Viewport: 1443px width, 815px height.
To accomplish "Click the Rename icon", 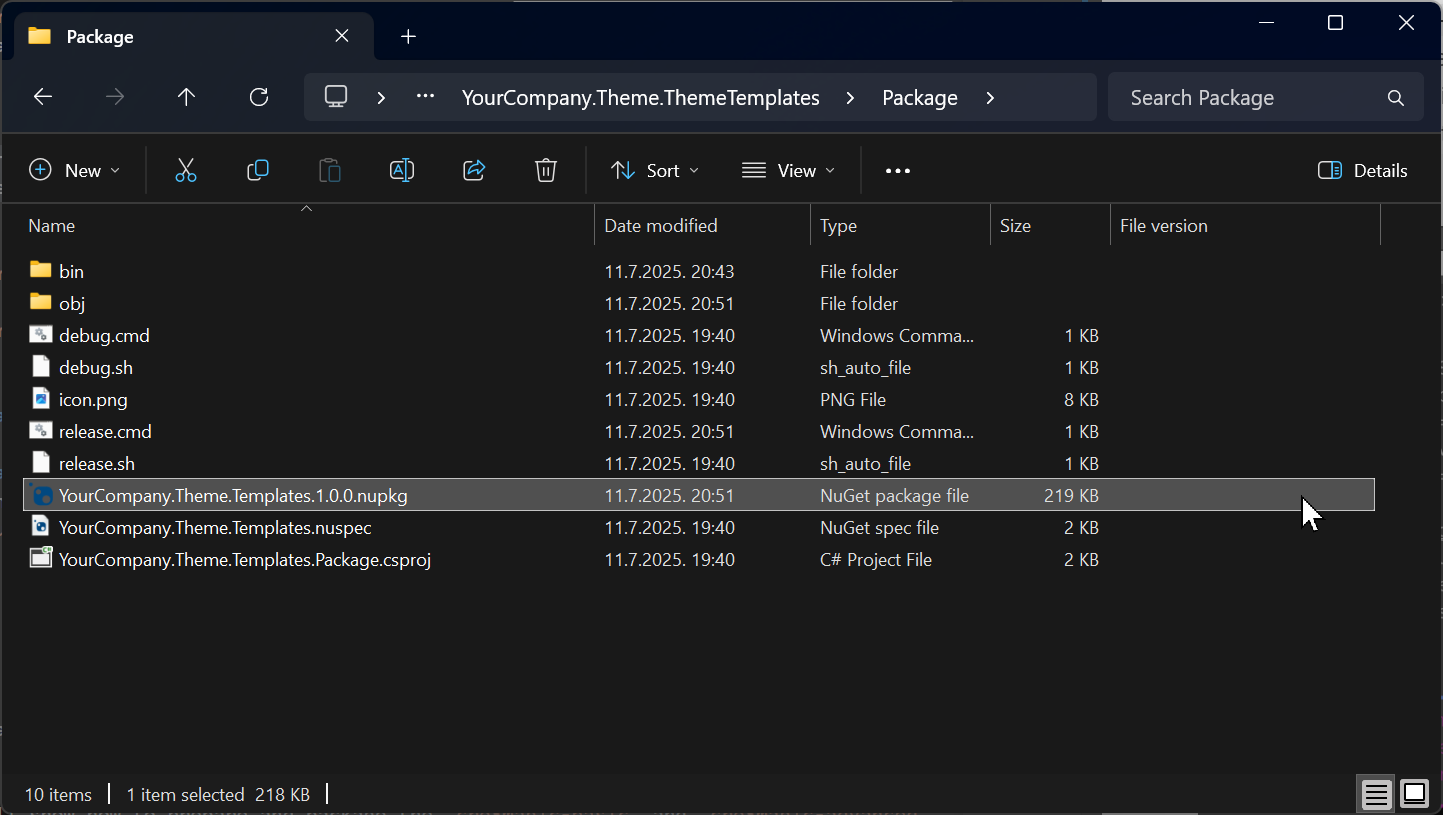I will (x=402, y=171).
